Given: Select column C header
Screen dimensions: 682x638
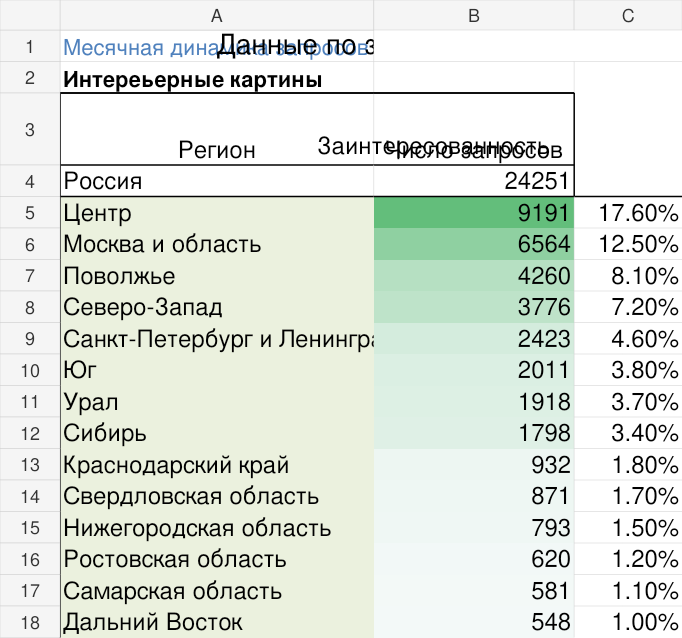Looking at the screenshot, I should coord(628,15).
